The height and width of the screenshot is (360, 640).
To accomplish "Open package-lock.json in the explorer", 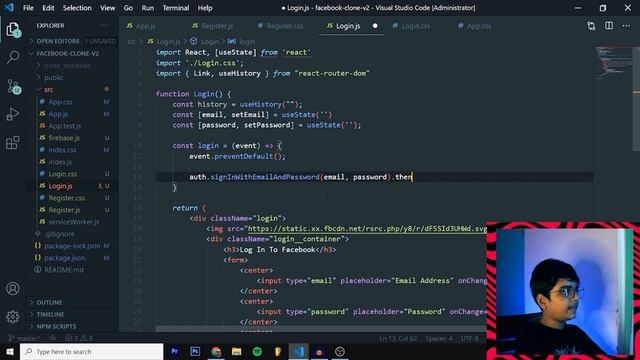I will click(72, 246).
